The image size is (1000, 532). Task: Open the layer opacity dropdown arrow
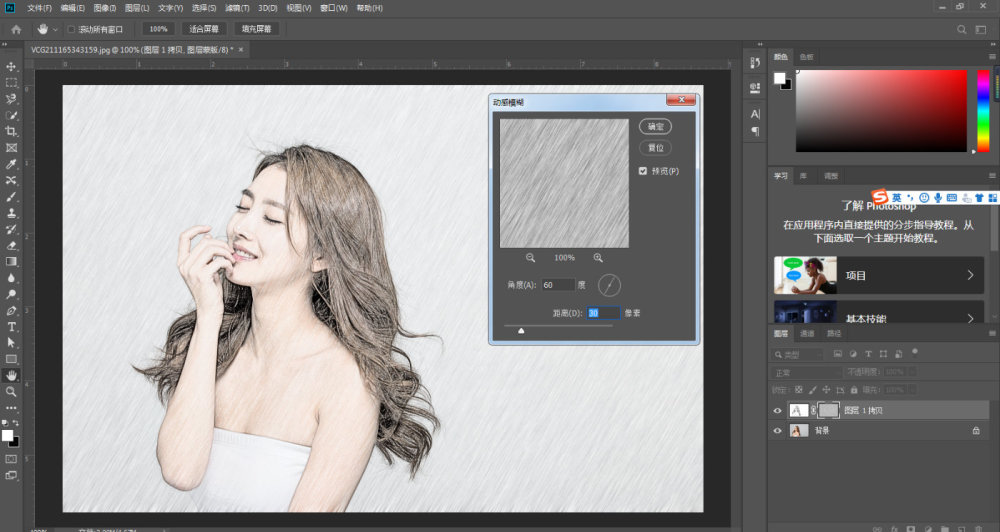tap(913, 372)
